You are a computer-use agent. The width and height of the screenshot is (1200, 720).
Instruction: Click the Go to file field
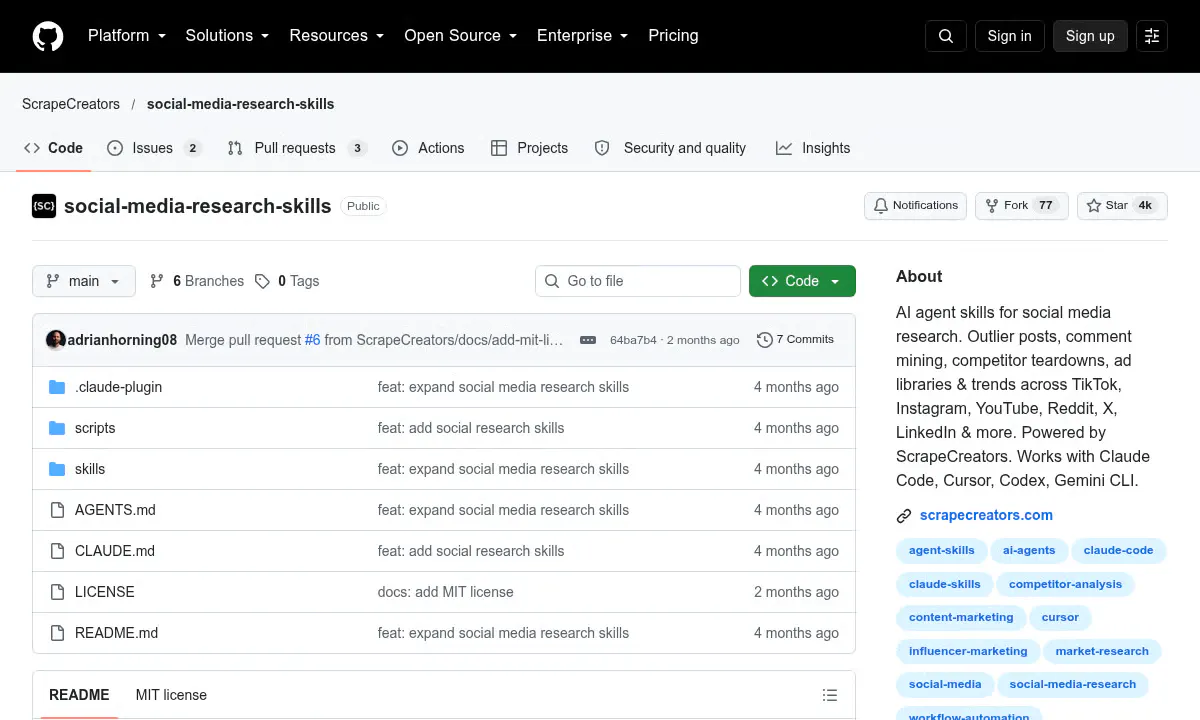point(638,281)
